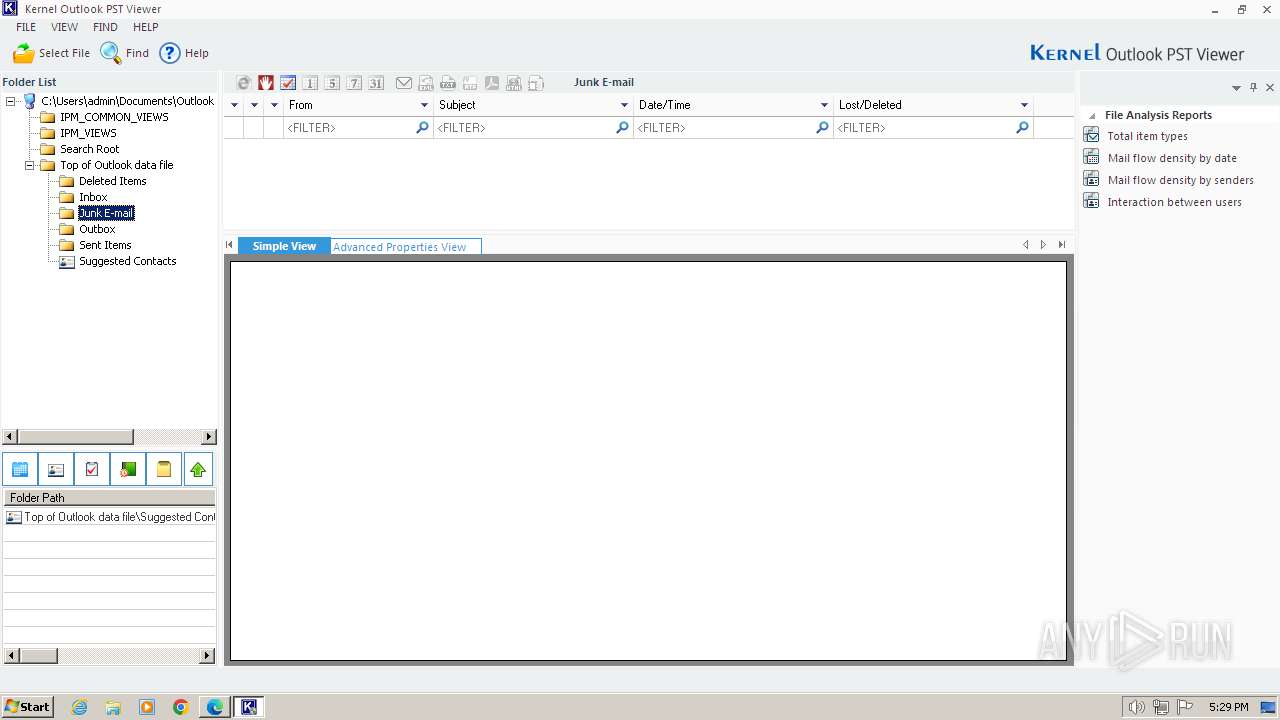The width and height of the screenshot is (1280, 720).
Task: Open the reports pane options dropdown arrow
Action: (1236, 88)
